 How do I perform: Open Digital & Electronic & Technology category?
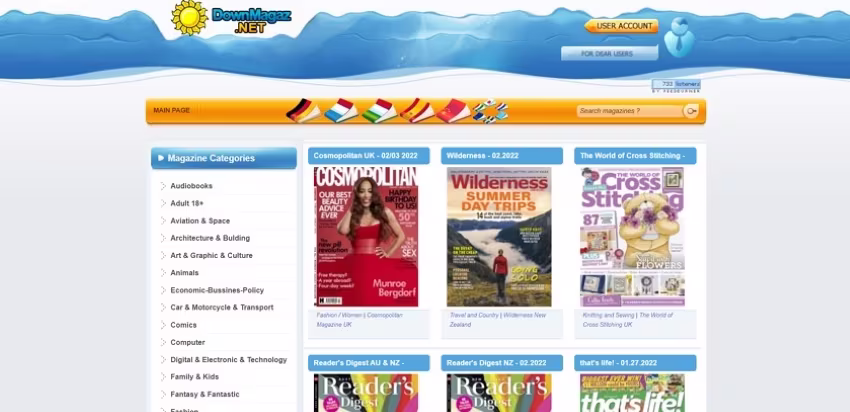[x=229, y=360]
